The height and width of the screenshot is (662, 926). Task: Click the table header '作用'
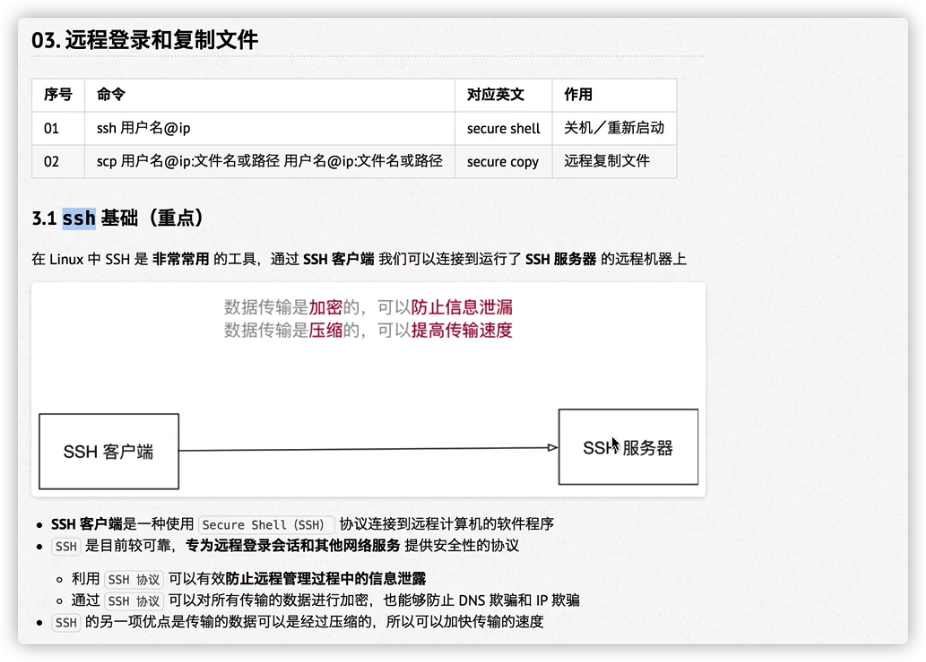point(578,94)
